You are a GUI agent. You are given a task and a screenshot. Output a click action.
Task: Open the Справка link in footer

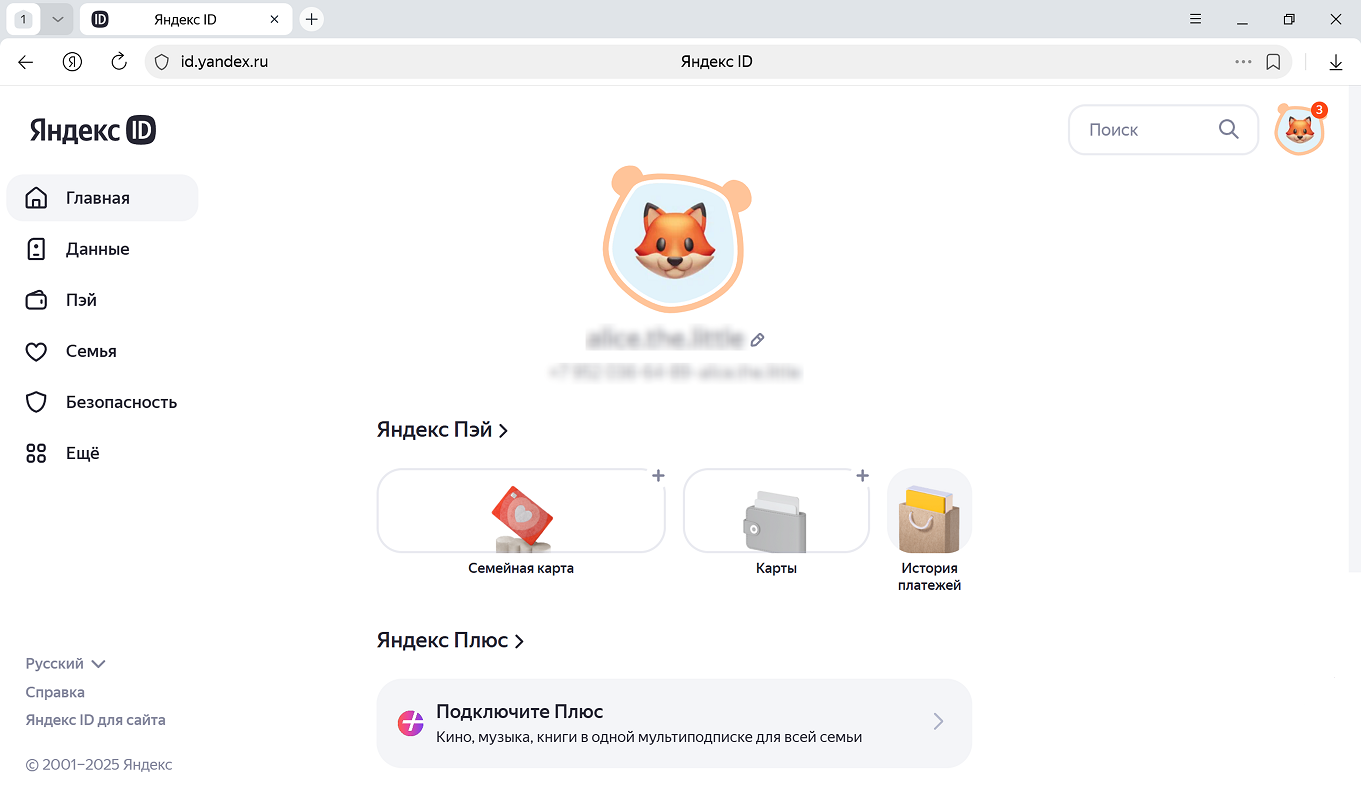pyautogui.click(x=55, y=692)
